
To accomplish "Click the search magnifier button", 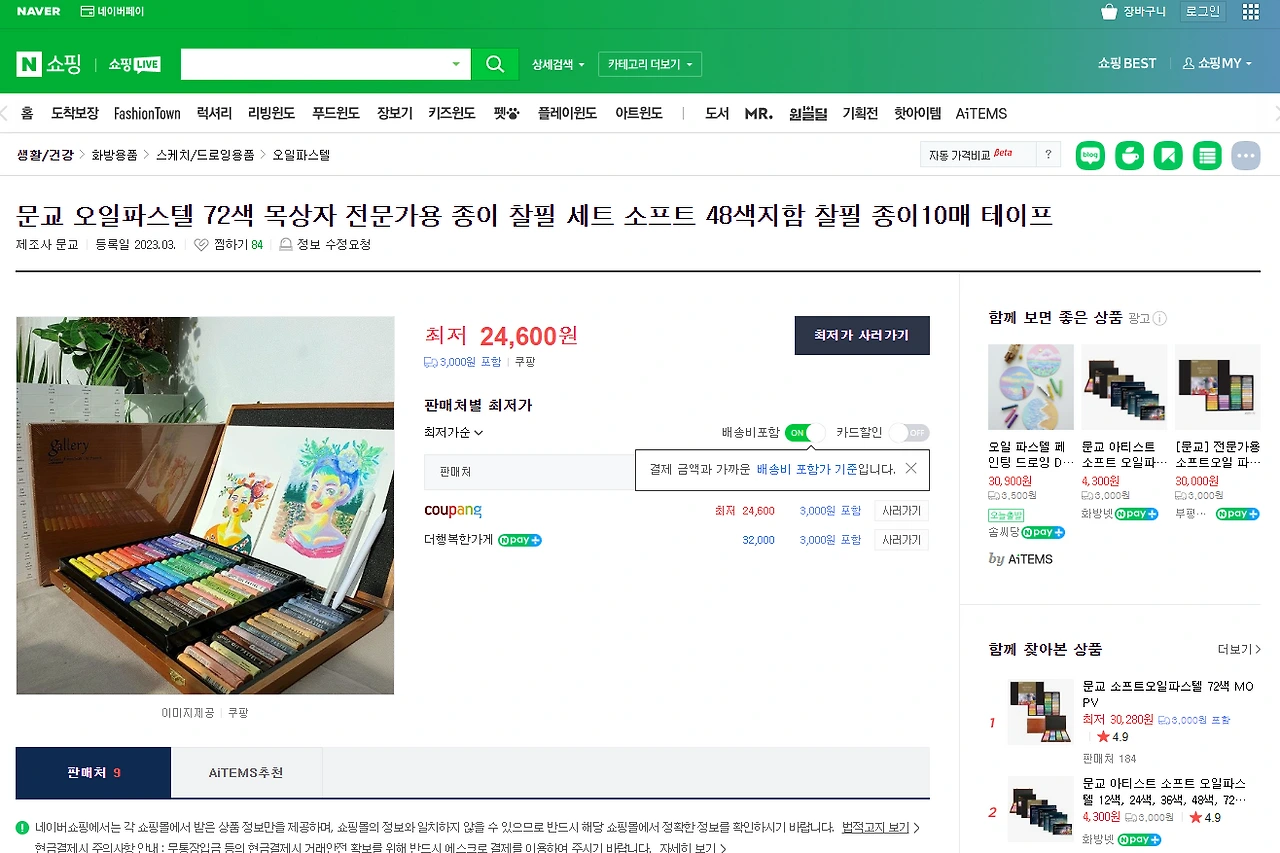I will [495, 64].
